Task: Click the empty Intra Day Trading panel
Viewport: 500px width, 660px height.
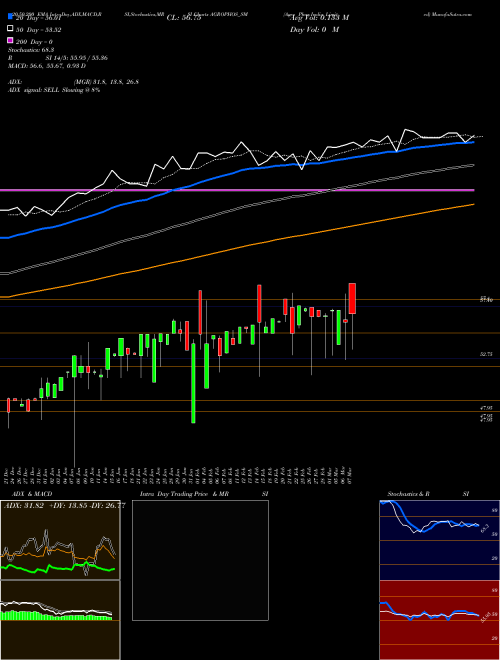Action: [x=200, y=560]
